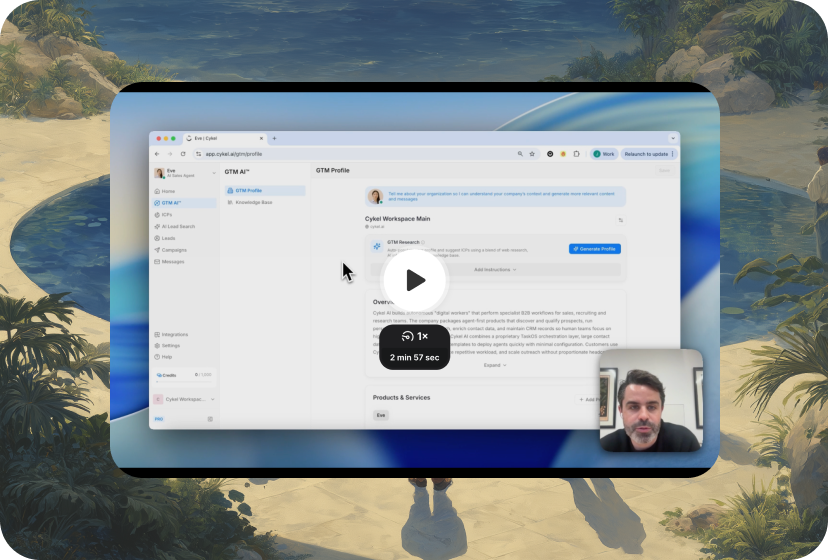Expand the Add Instructions section
This screenshot has width=828, height=560.
pyautogui.click(x=495, y=269)
